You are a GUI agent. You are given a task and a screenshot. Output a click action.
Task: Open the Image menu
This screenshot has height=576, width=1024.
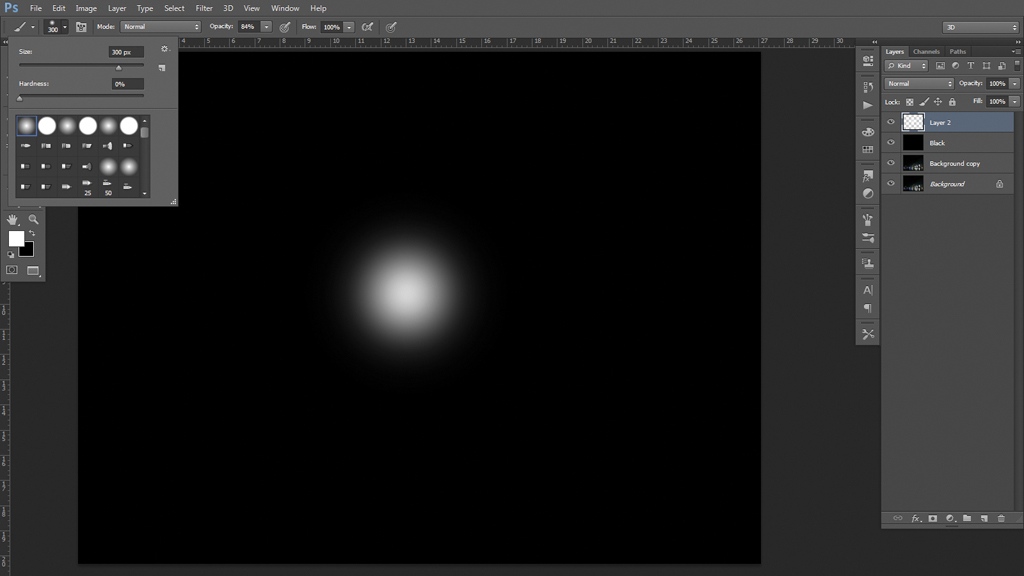tap(86, 8)
